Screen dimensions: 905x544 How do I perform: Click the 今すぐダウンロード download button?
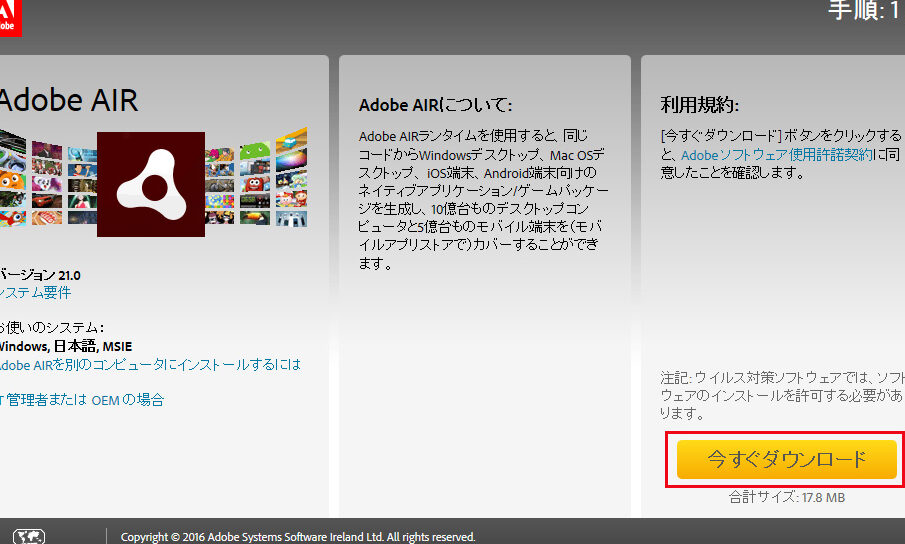tap(786, 459)
